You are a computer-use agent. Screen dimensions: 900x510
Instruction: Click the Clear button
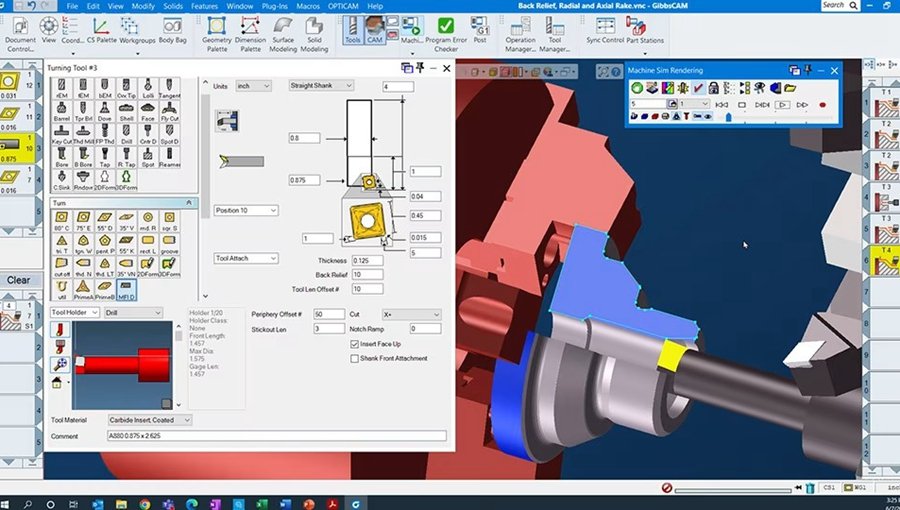pyautogui.click(x=18, y=280)
